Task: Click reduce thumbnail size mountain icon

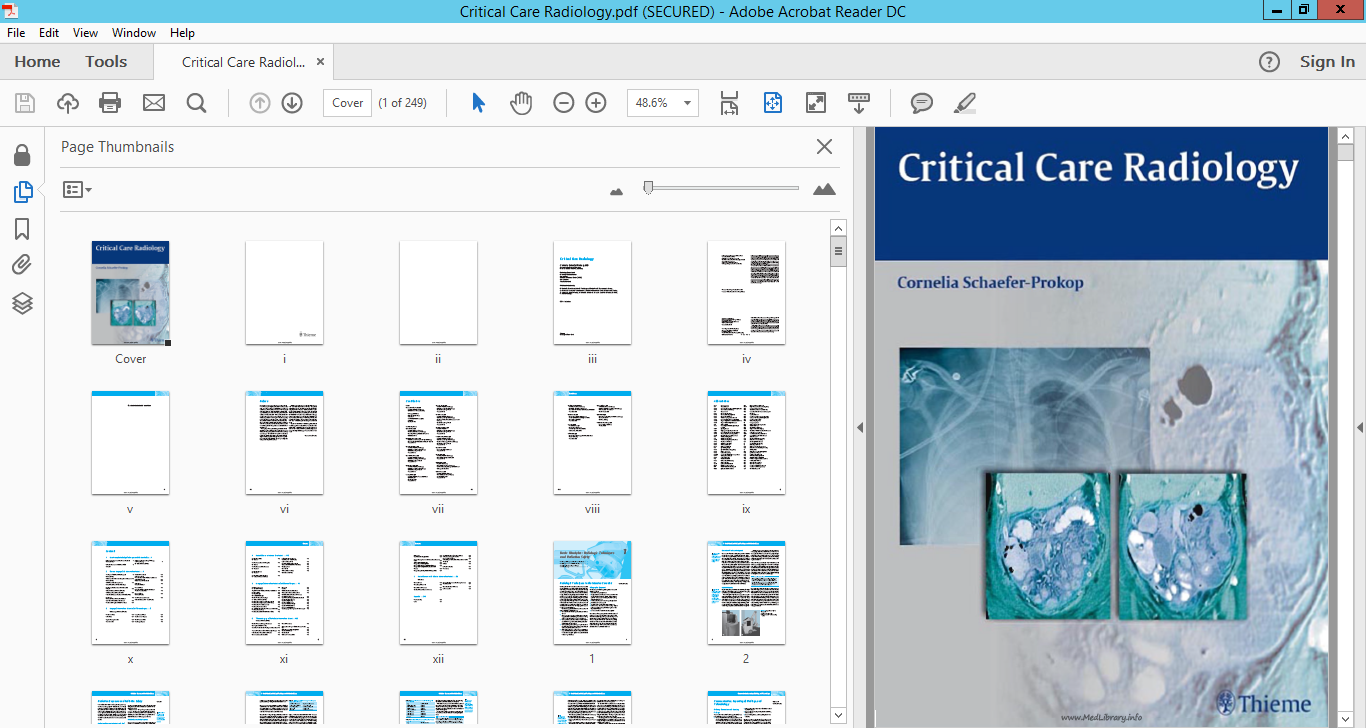Action: [x=616, y=190]
